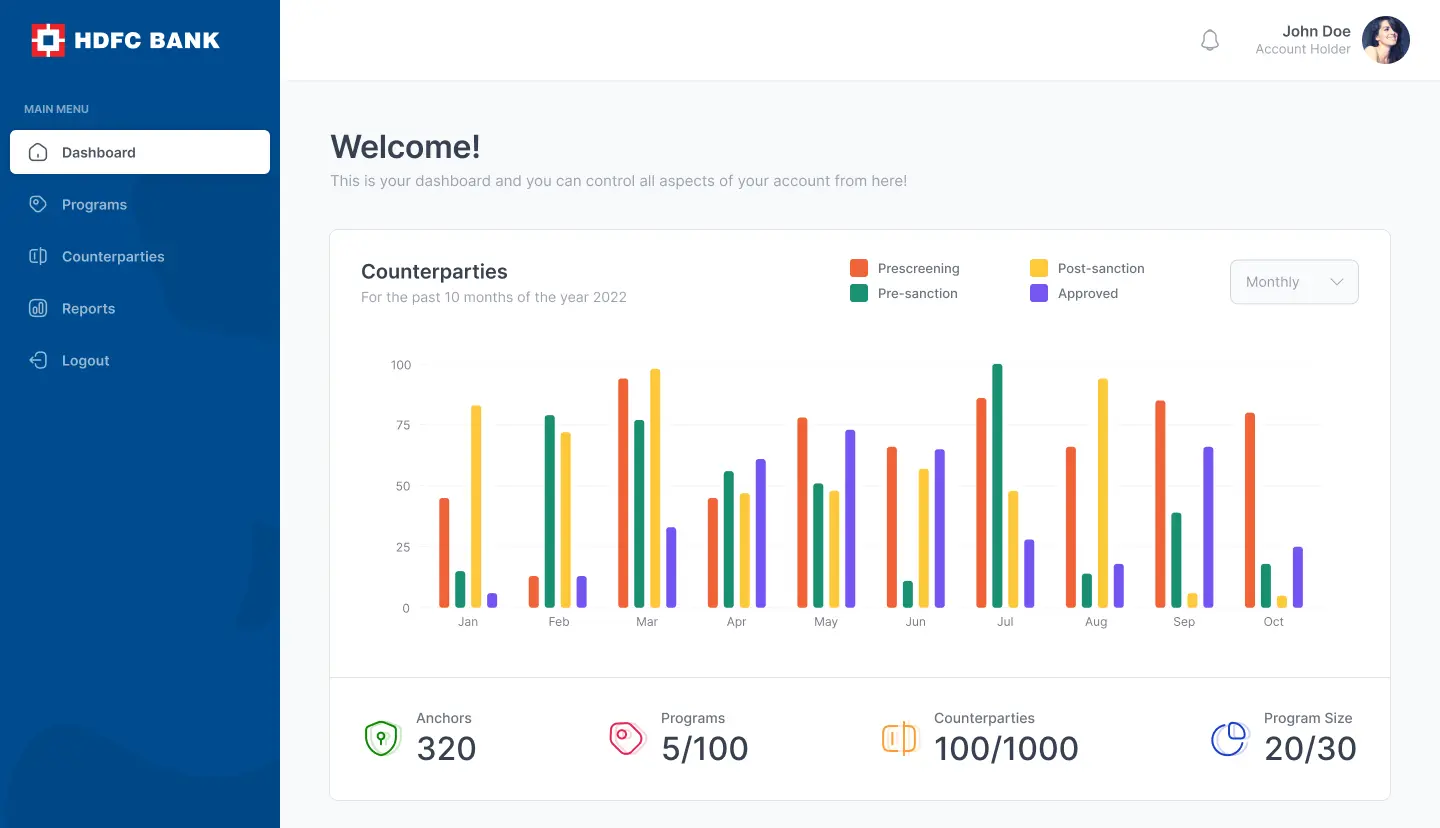This screenshot has width=1440, height=828.
Task: Click the Program Size pie icon
Action: [x=1229, y=739]
